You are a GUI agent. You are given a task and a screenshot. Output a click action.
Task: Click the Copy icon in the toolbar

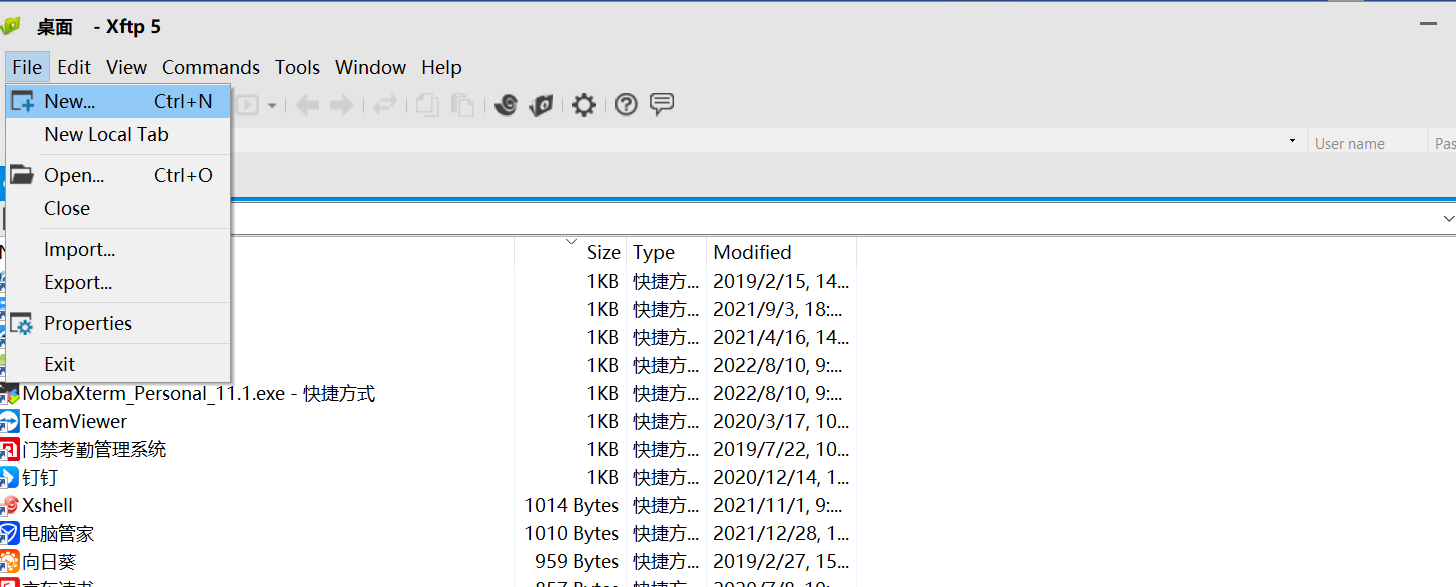[x=427, y=105]
